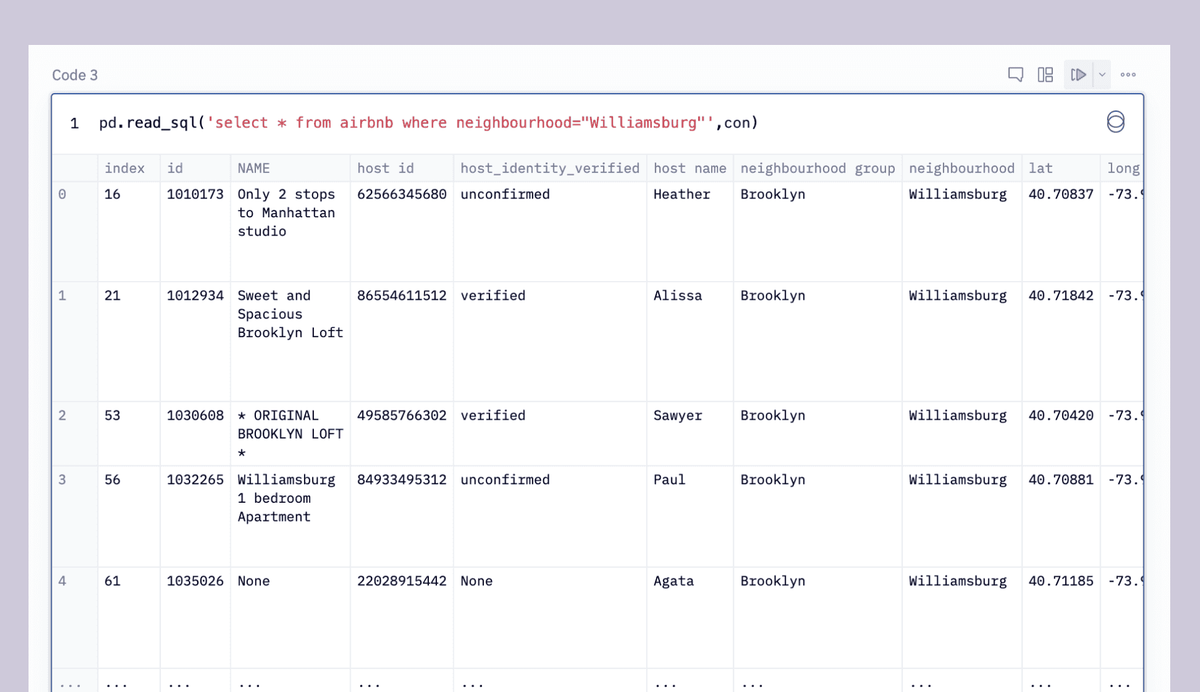
Task: Select the index column header
Action: tap(125, 168)
